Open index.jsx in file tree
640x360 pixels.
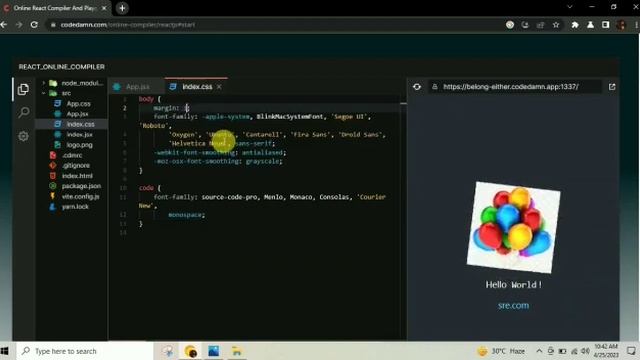tap(79, 134)
